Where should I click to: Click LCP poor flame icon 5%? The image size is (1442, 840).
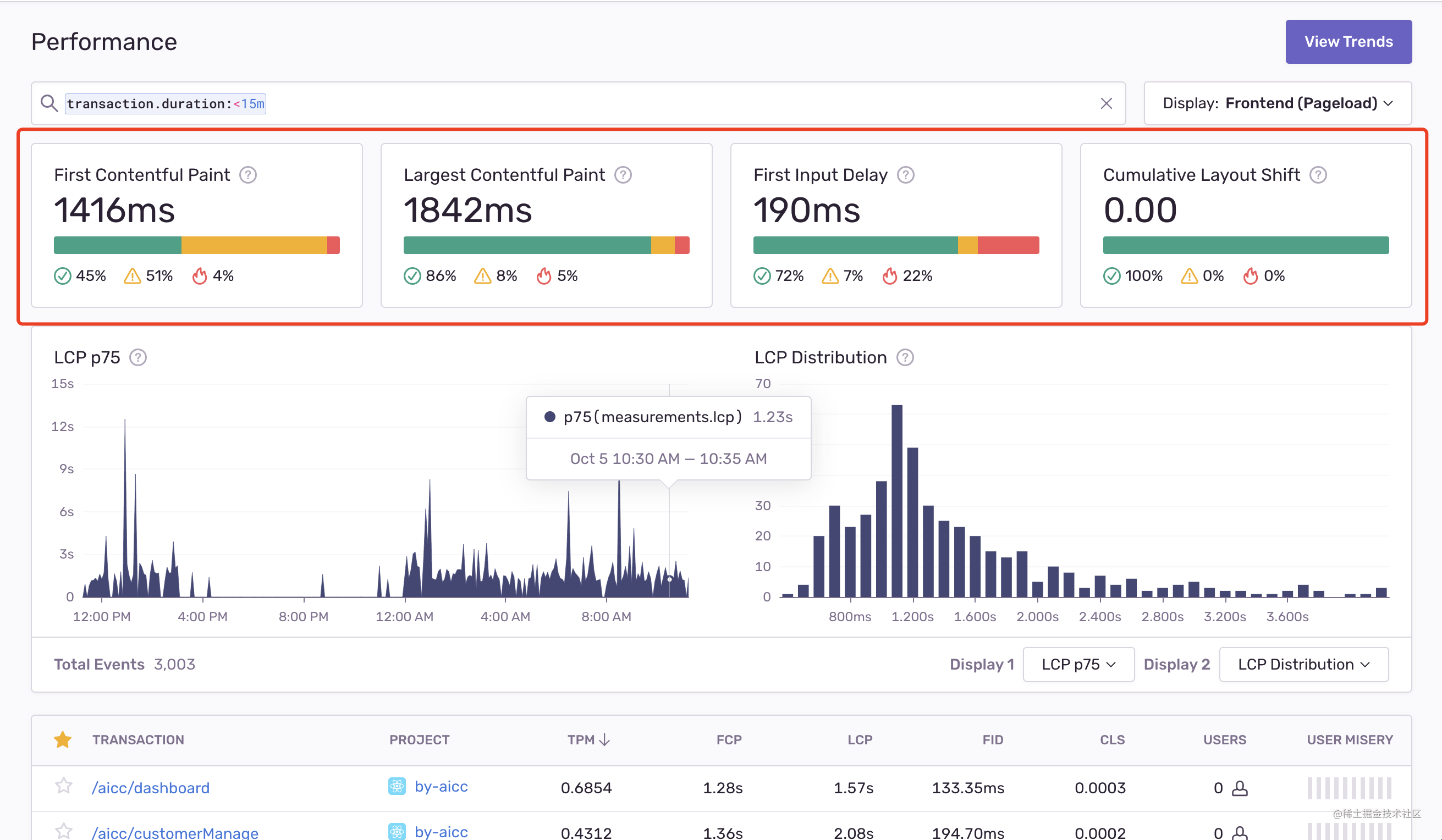(x=543, y=275)
